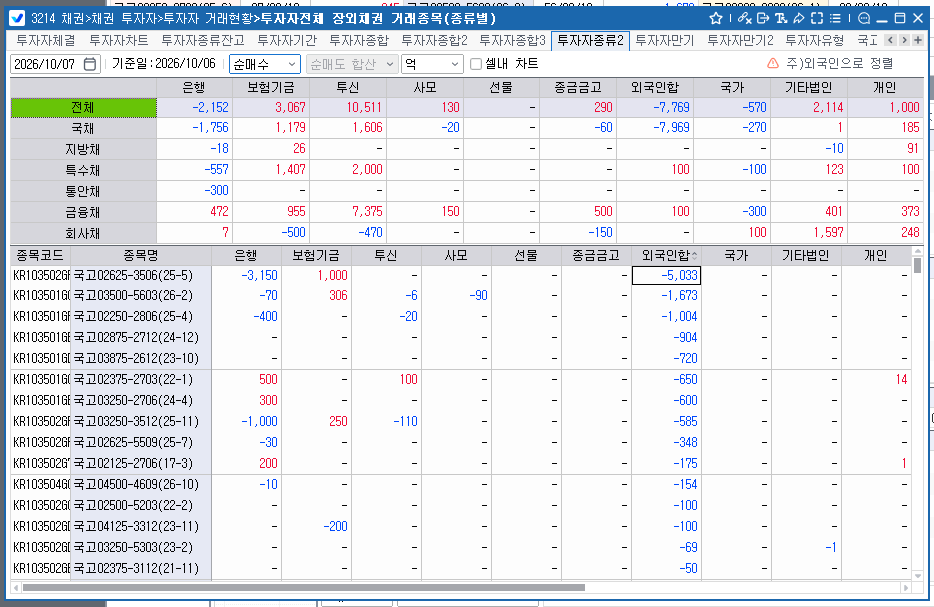The height and width of the screenshot is (607, 934).
Task: Click the orange warning triangle icon
Action: point(773,63)
